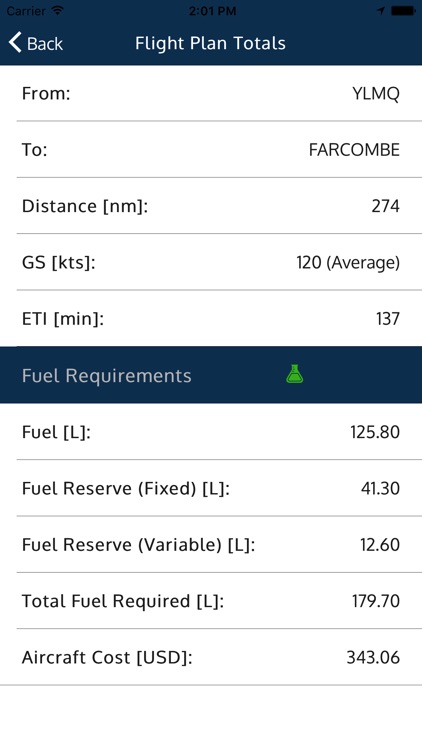Tap the 2:01 PM status bar clock
Image resolution: width=422 pixels, height=750 pixels.
click(x=212, y=11)
